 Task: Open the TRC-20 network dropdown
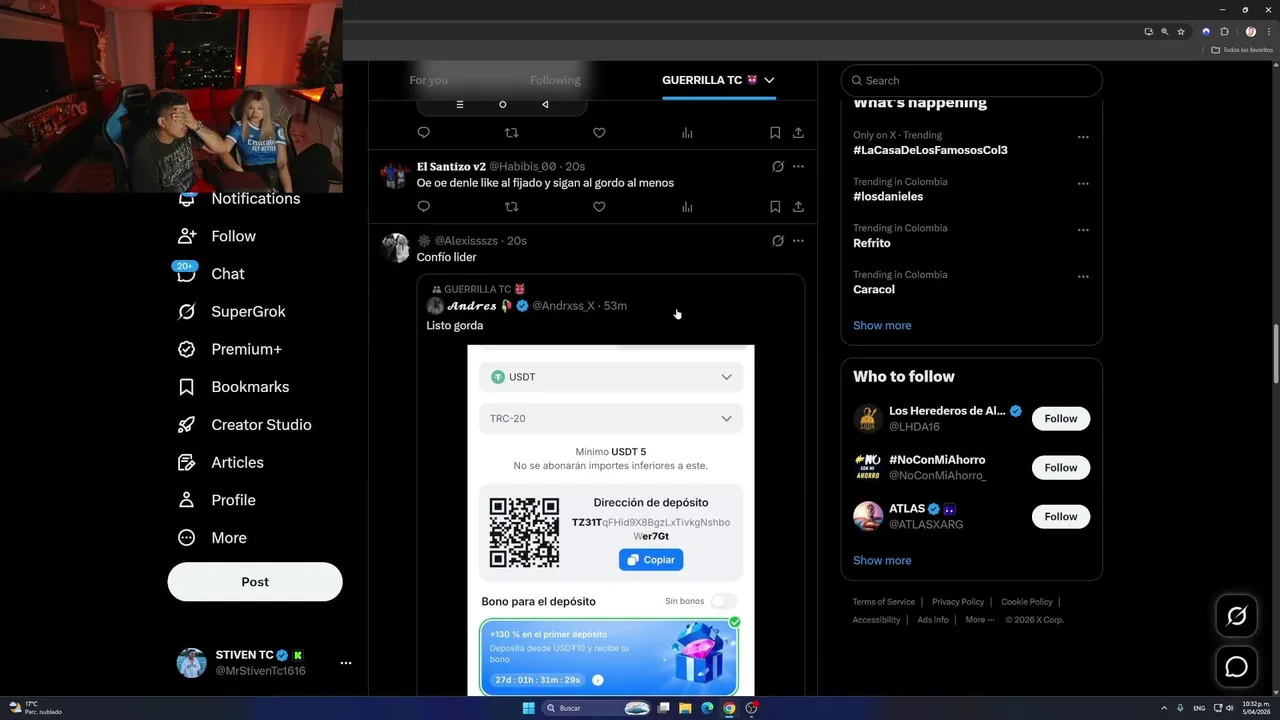pos(611,418)
